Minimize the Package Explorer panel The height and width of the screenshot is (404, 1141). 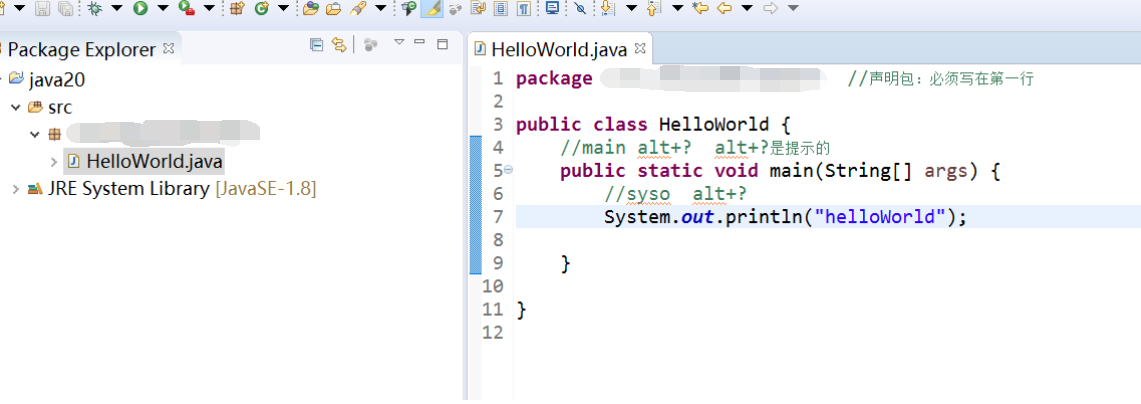419,42
